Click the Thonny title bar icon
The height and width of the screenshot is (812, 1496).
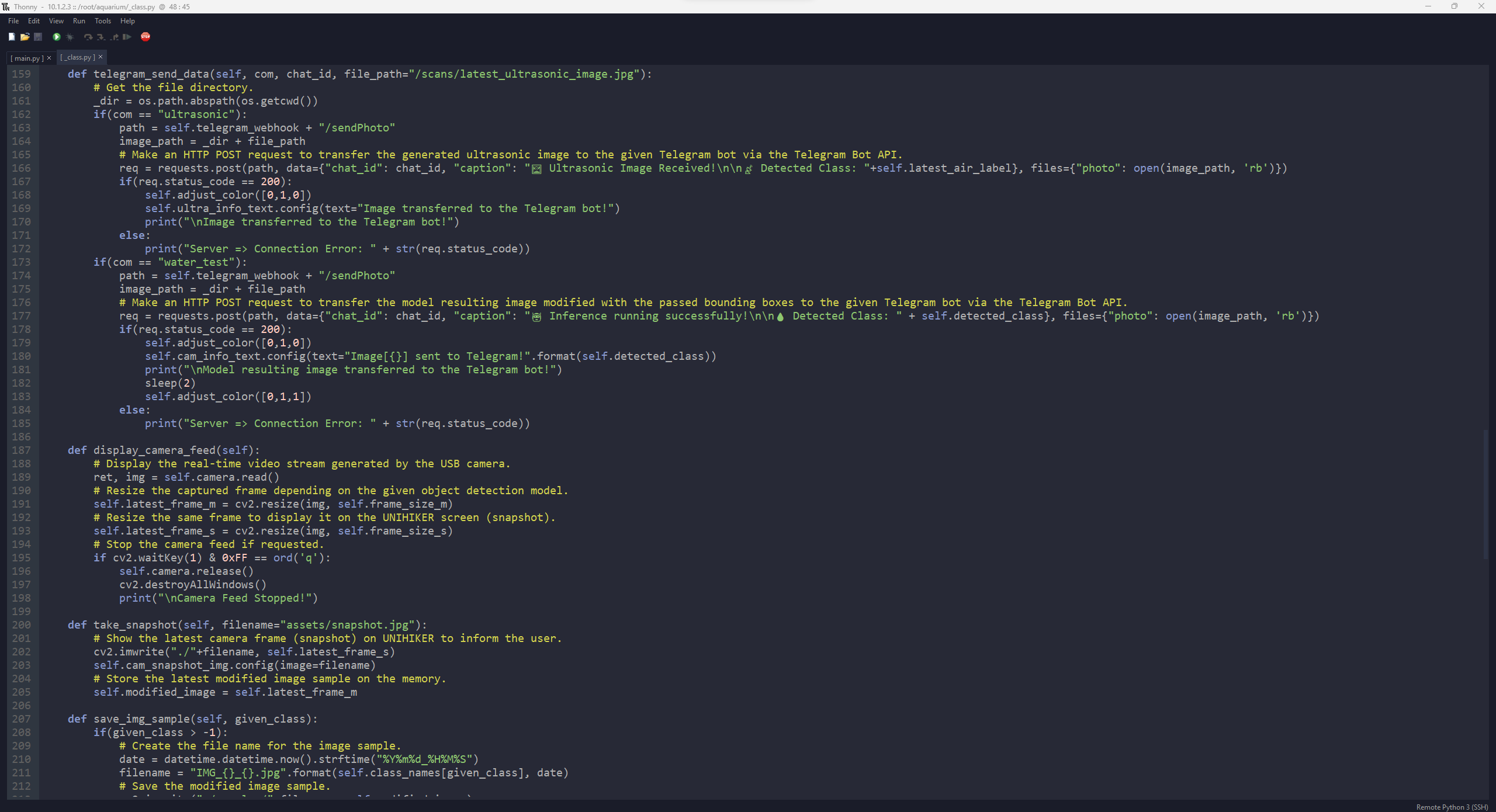click(5, 6)
